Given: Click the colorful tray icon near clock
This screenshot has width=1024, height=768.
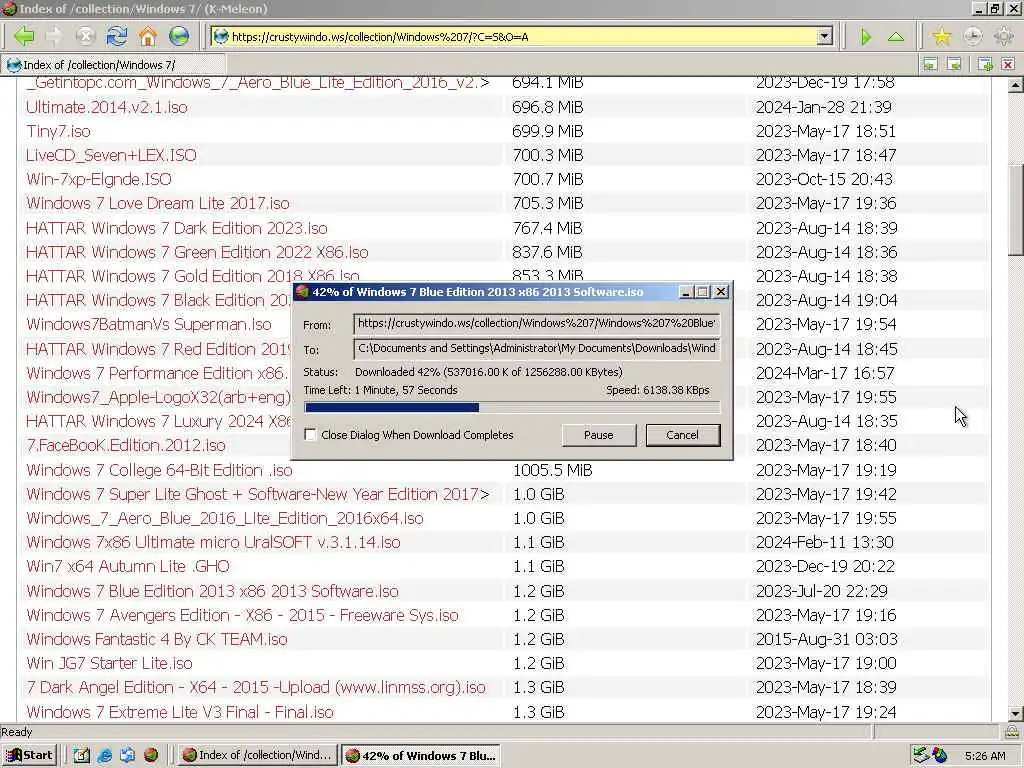Looking at the screenshot, I should 940,756.
